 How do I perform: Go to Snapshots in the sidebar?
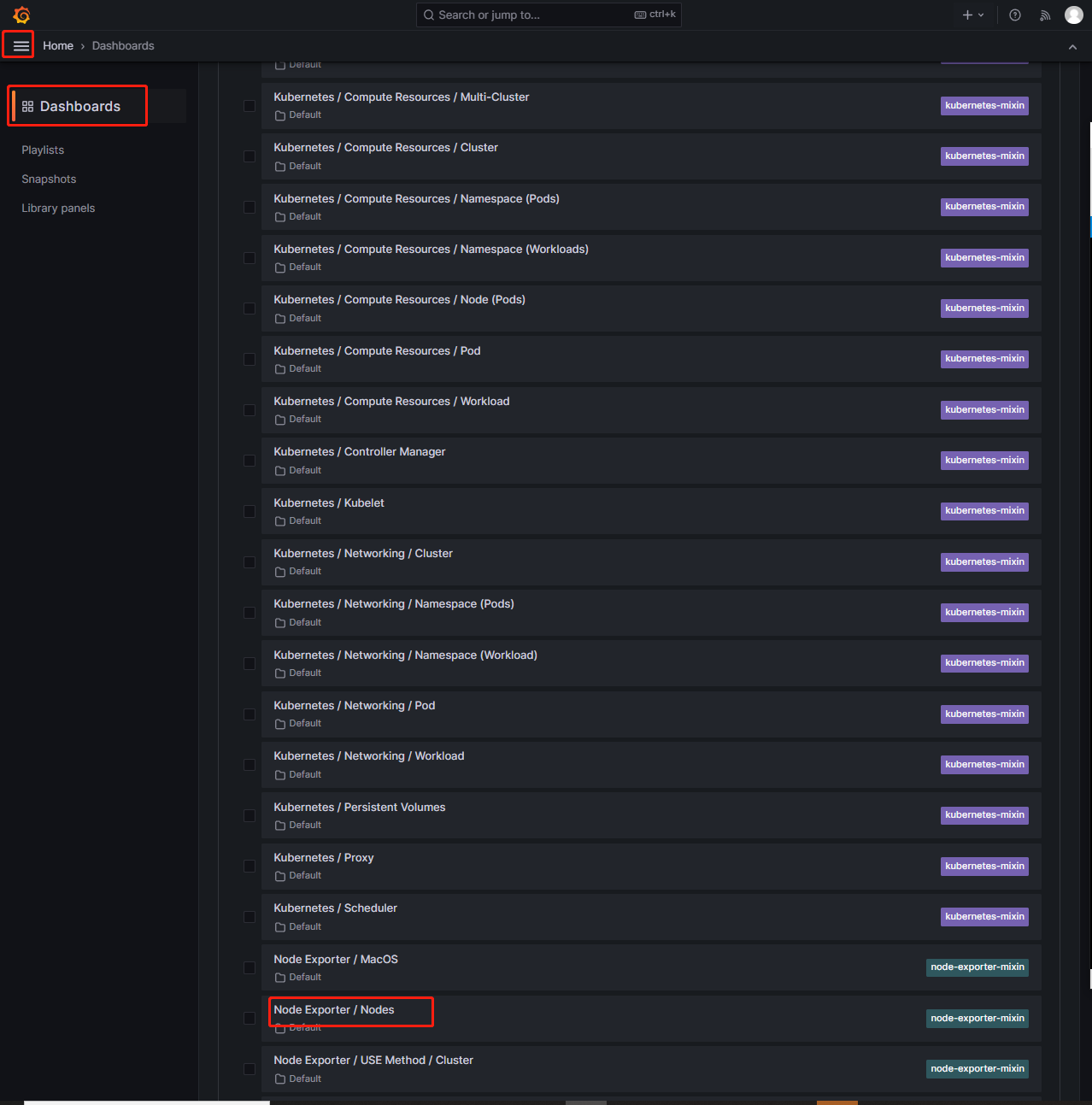click(x=49, y=179)
